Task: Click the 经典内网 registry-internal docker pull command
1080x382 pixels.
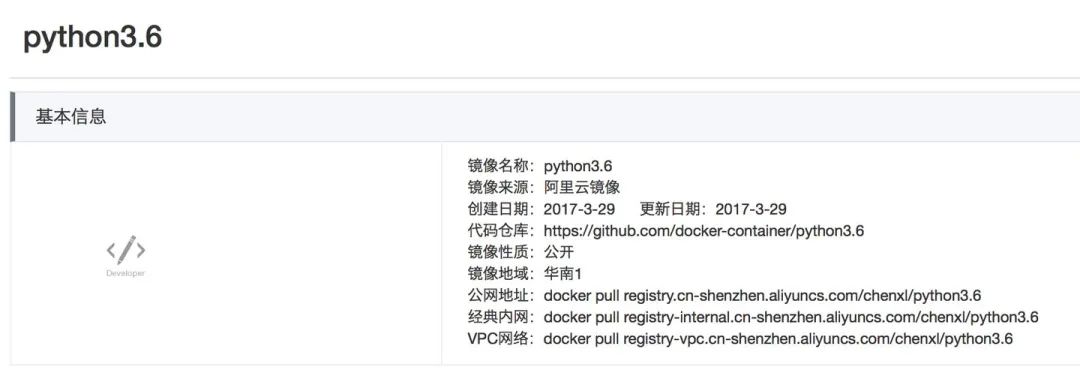Action: (x=791, y=317)
